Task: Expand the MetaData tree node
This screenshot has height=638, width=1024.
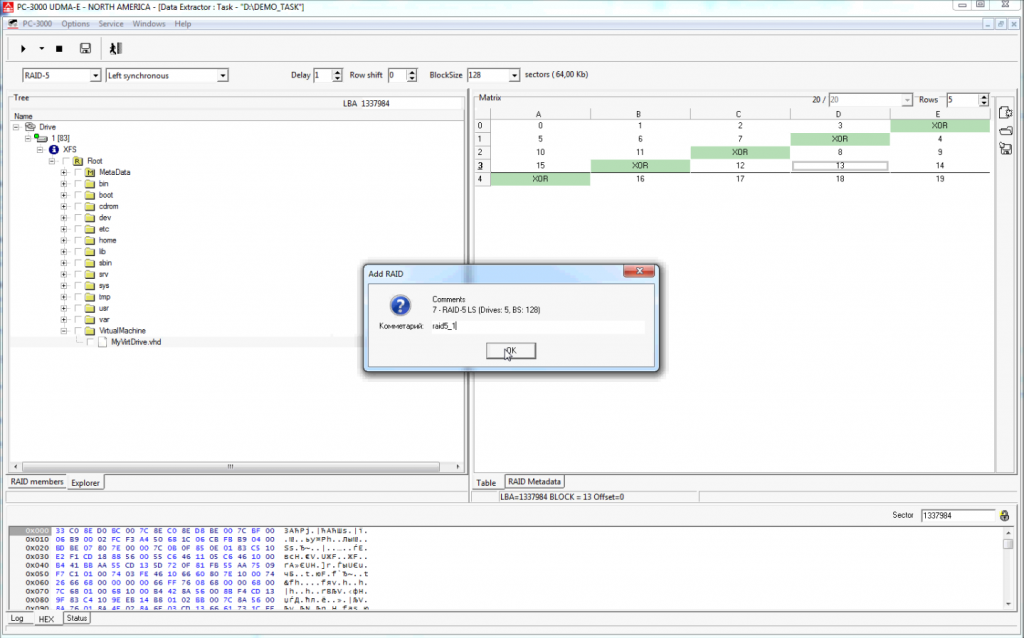Action: click(64, 172)
